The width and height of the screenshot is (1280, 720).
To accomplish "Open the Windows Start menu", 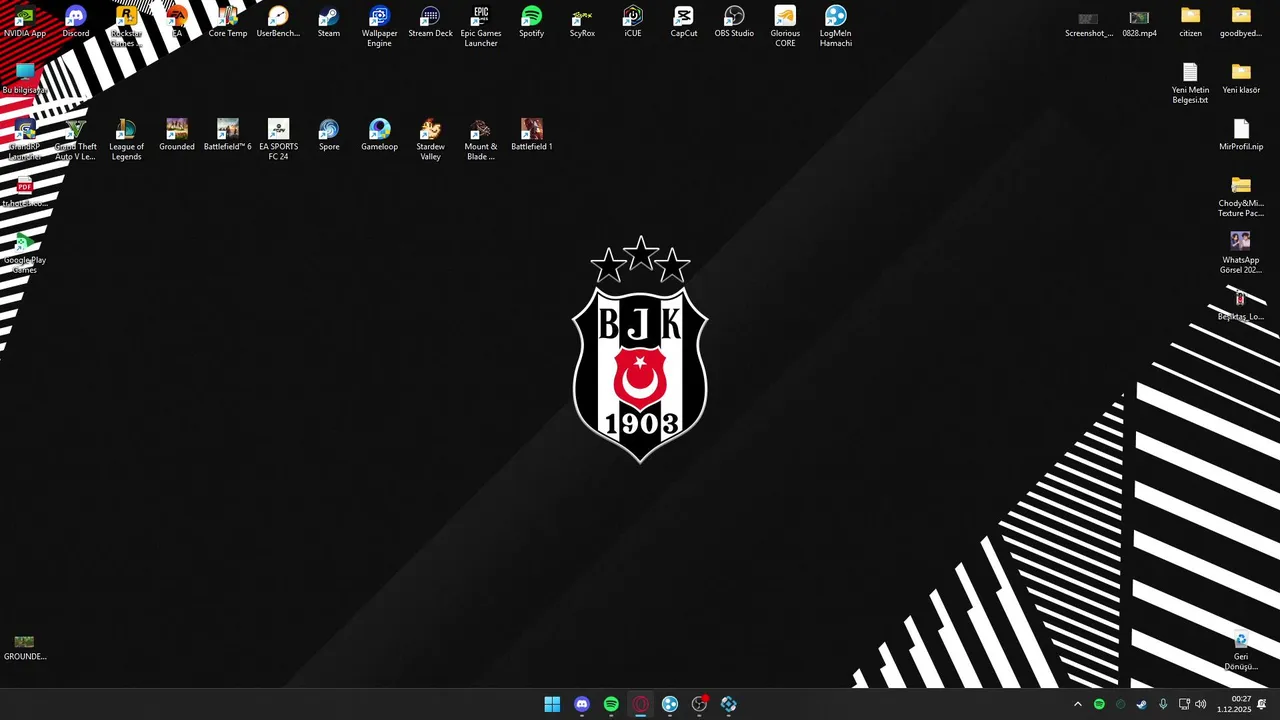I will point(552,704).
